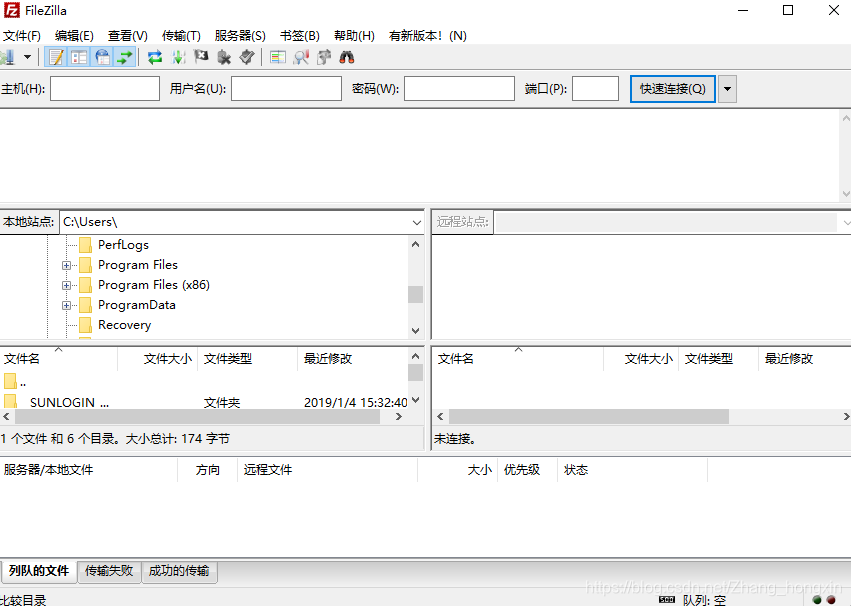Select the parent directory ".." entry

pos(204,382)
